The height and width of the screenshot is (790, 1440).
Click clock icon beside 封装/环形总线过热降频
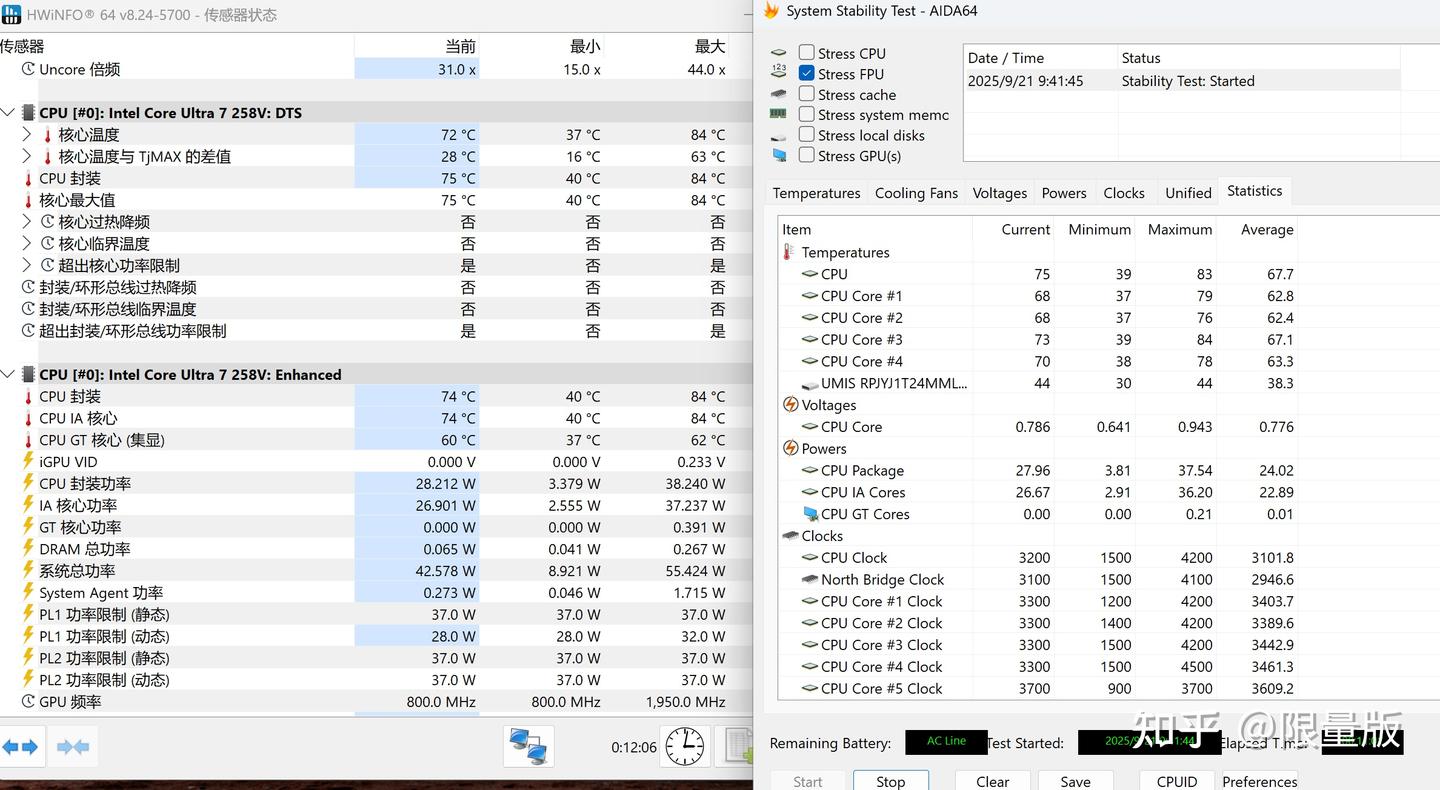[28, 287]
